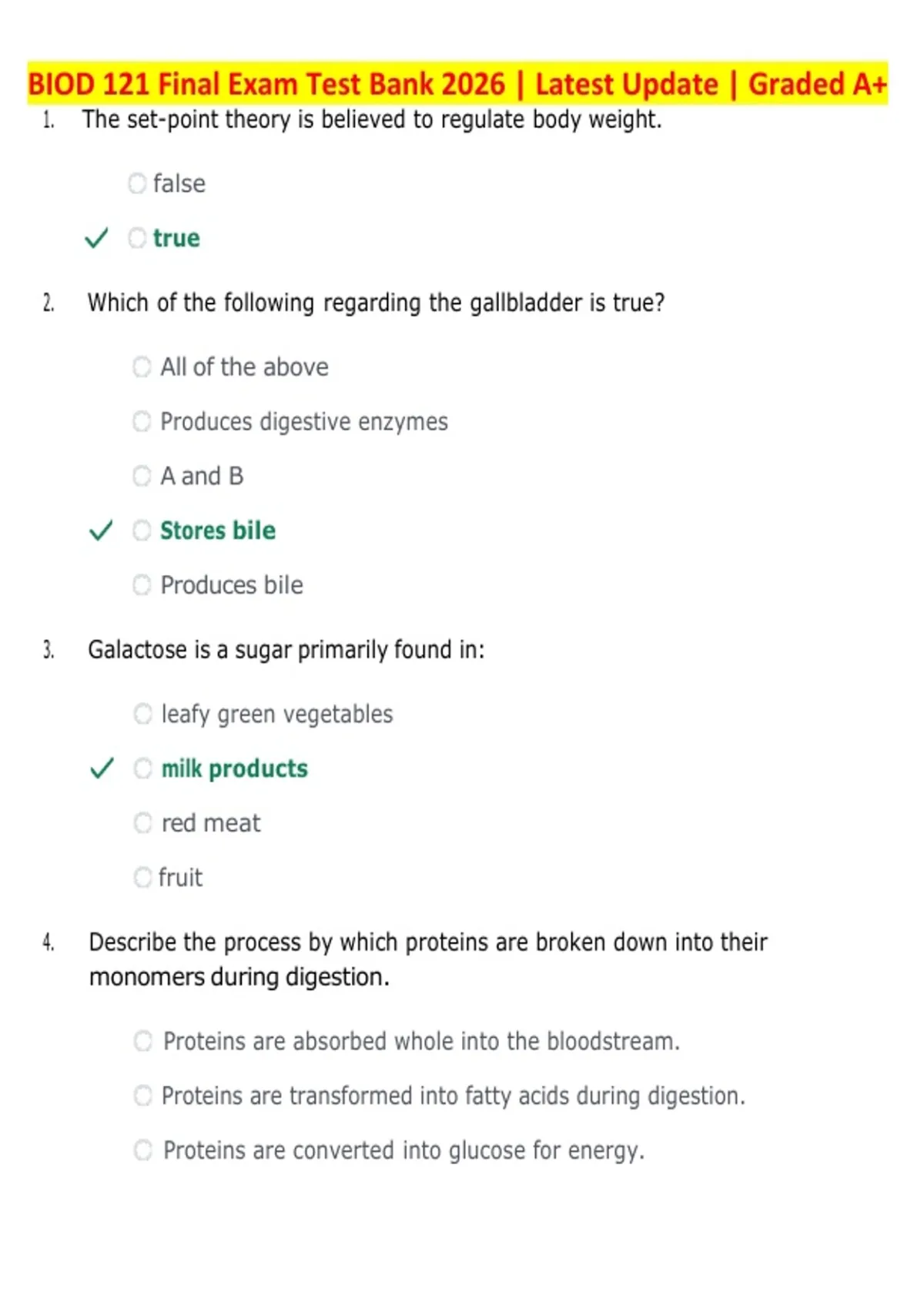
Task: Select "leafy green vegetables" radio button
Action: tap(143, 714)
